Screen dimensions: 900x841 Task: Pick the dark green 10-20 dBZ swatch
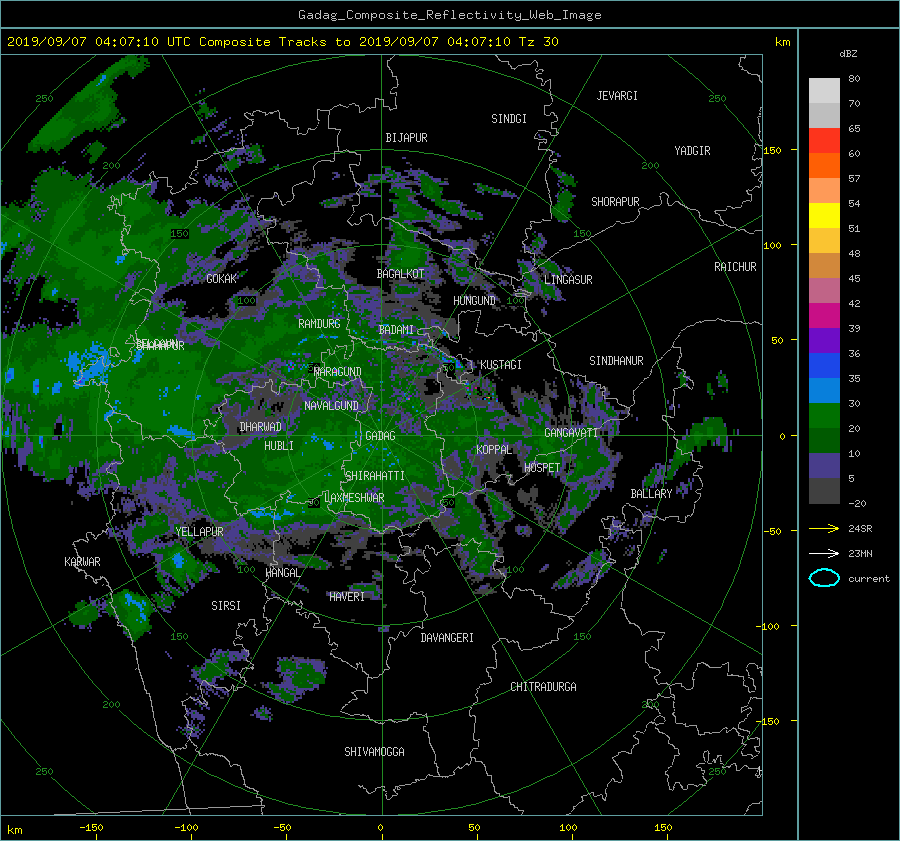click(824, 441)
